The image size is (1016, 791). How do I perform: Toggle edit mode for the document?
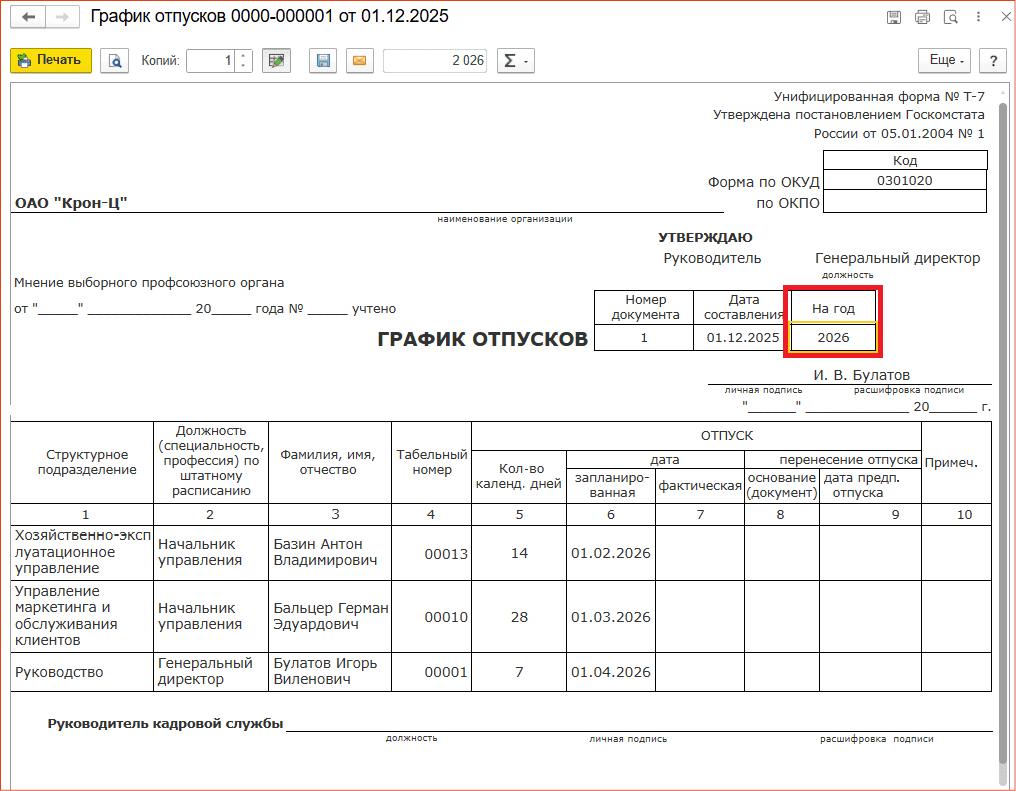point(276,61)
